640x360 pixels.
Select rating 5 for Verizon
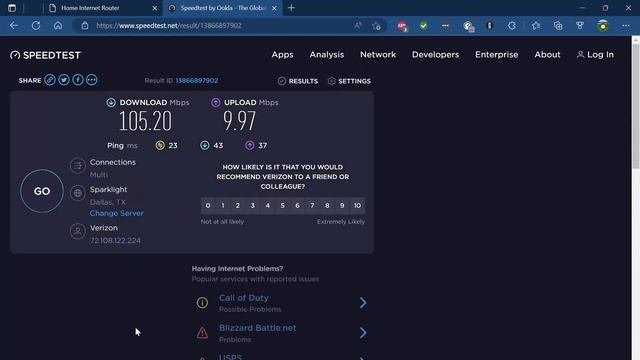click(x=282, y=206)
